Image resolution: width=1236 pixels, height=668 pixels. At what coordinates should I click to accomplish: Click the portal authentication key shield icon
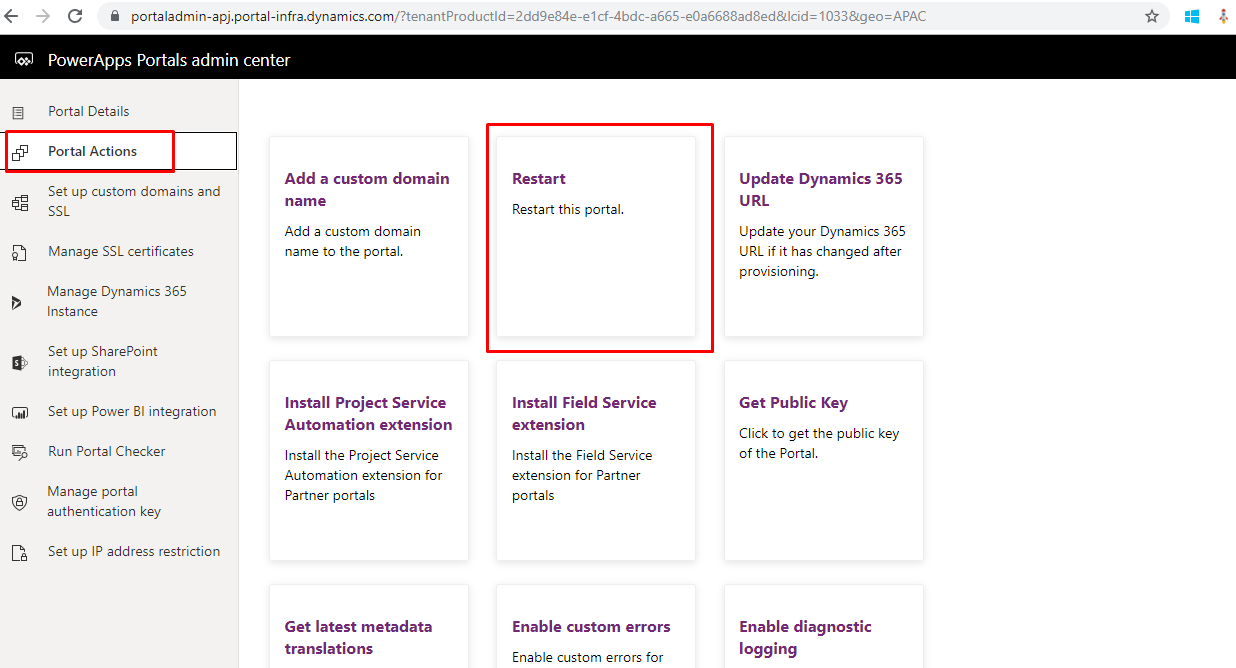[x=19, y=502]
